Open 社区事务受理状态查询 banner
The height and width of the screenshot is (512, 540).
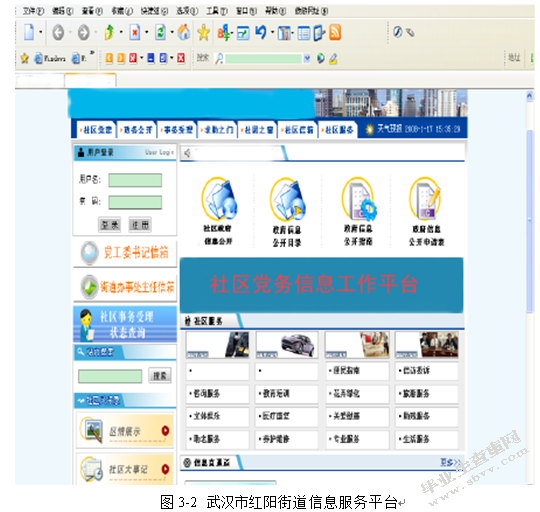click(x=125, y=324)
